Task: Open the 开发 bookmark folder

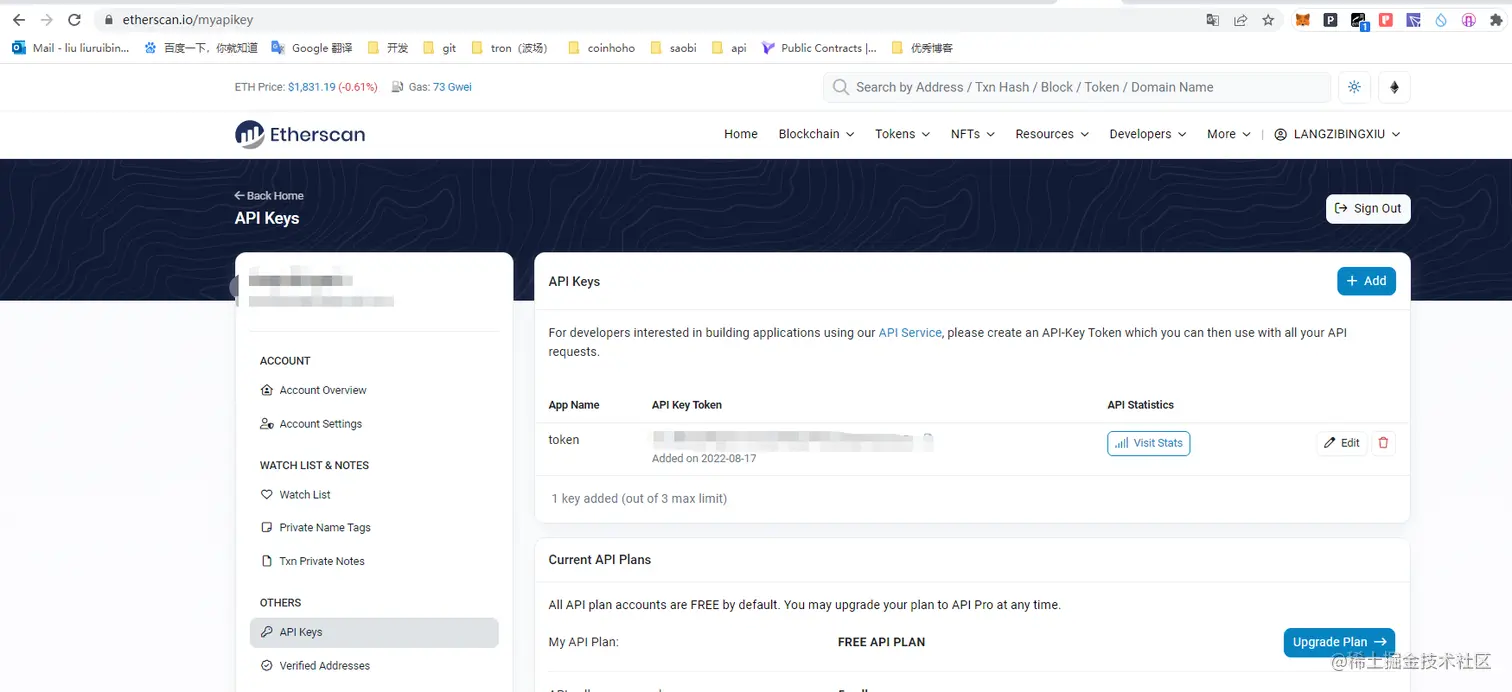Action: click(388, 48)
